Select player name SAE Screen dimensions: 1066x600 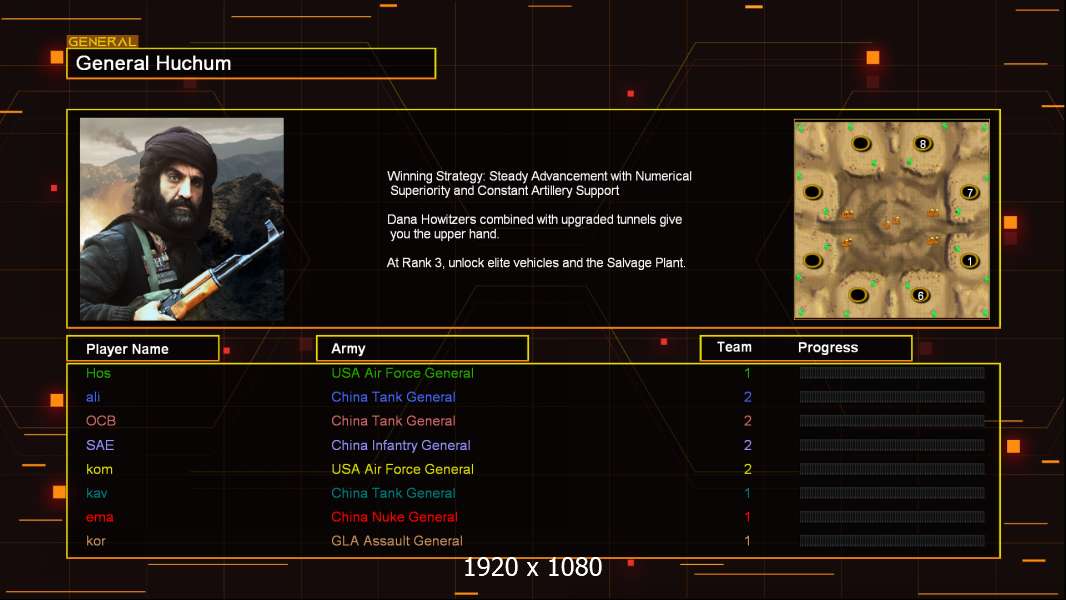[x=100, y=445]
